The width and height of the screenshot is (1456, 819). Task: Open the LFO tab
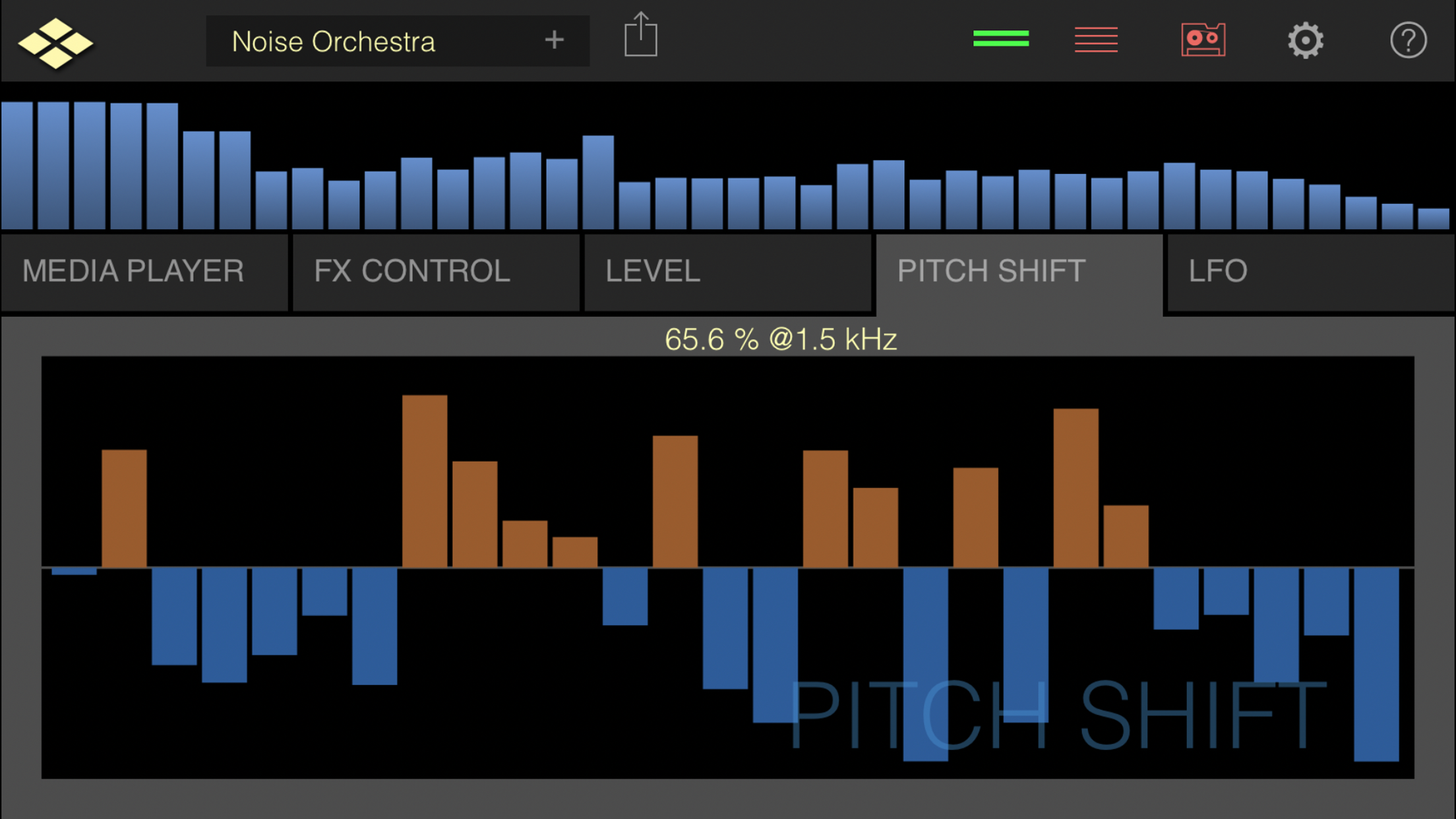[x=1310, y=272]
